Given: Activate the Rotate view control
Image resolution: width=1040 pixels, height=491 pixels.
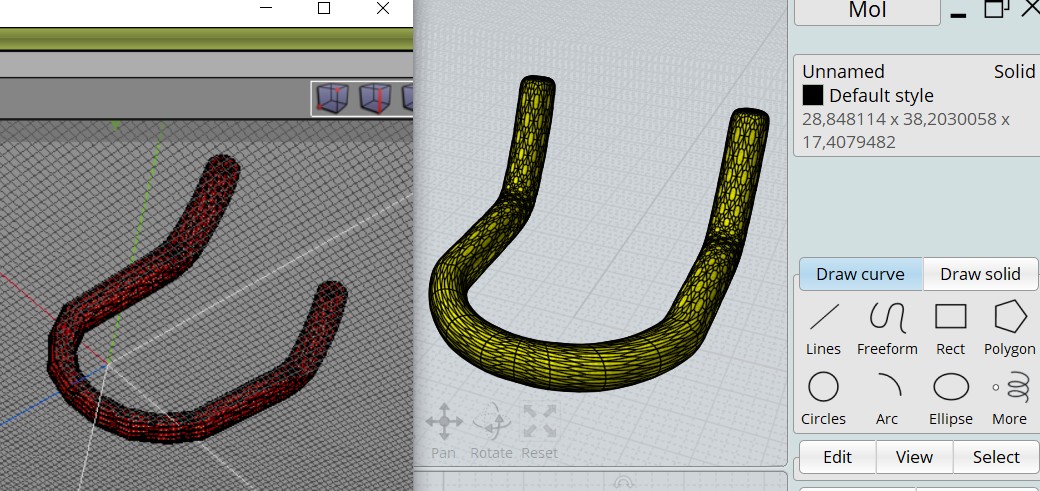Looking at the screenshot, I should pos(491,431).
